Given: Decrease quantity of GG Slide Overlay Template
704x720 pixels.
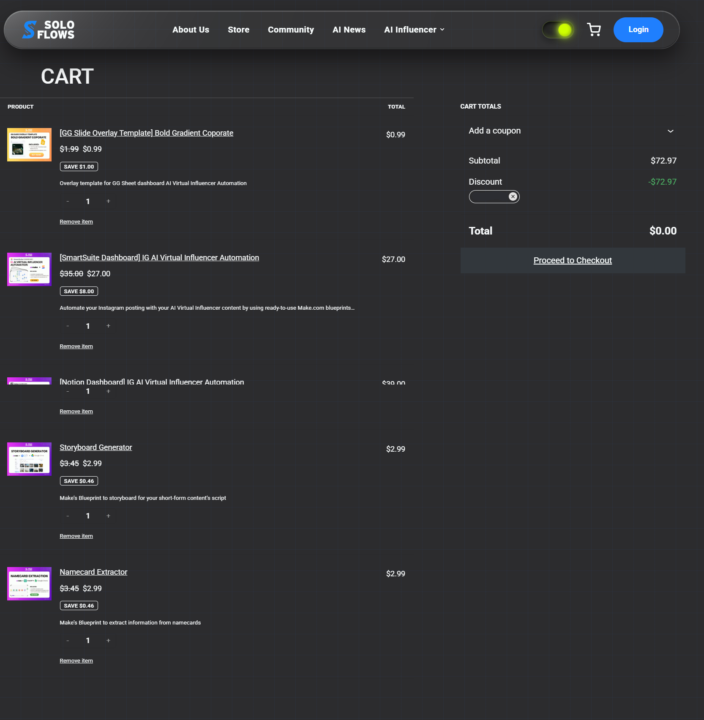Looking at the screenshot, I should click(x=68, y=201).
